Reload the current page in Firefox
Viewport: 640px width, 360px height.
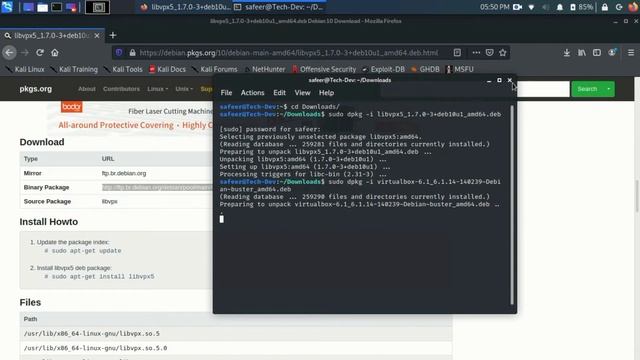(40, 53)
